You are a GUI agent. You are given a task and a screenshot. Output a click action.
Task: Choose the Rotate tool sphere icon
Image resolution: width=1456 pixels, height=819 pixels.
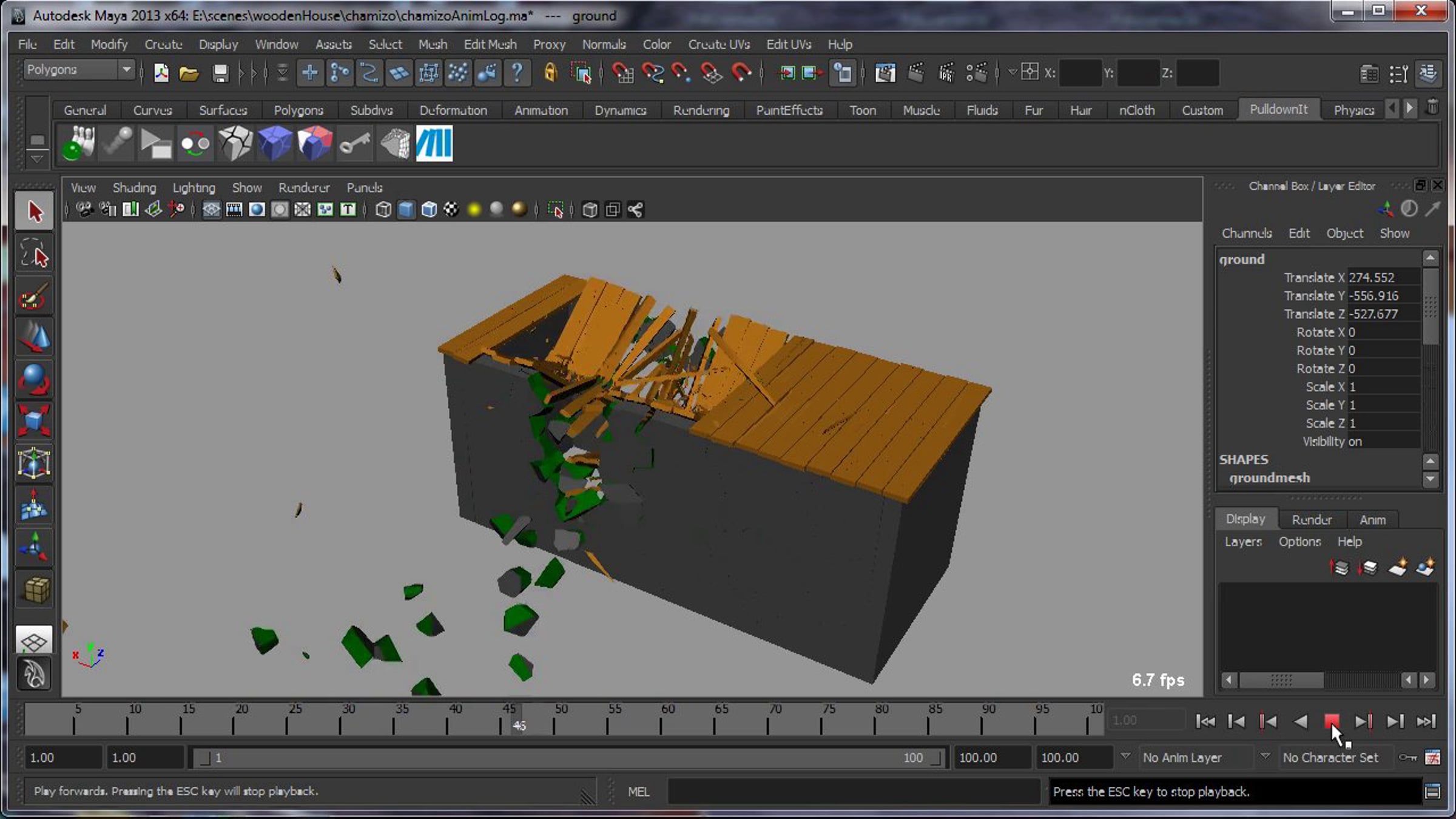[34, 379]
